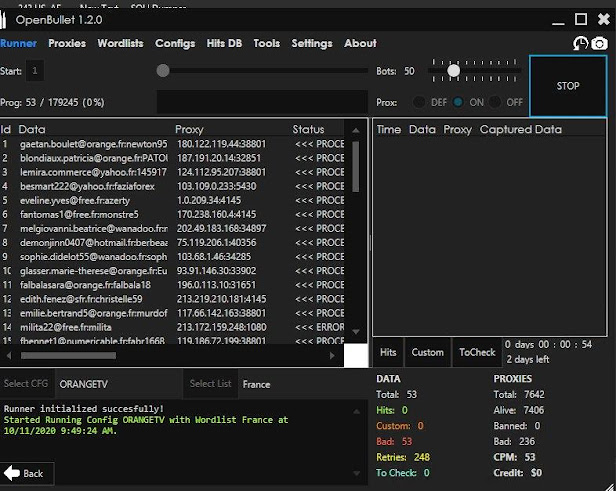Open the Proxies tab
Screen dimensions: 616x491
tap(67, 43)
